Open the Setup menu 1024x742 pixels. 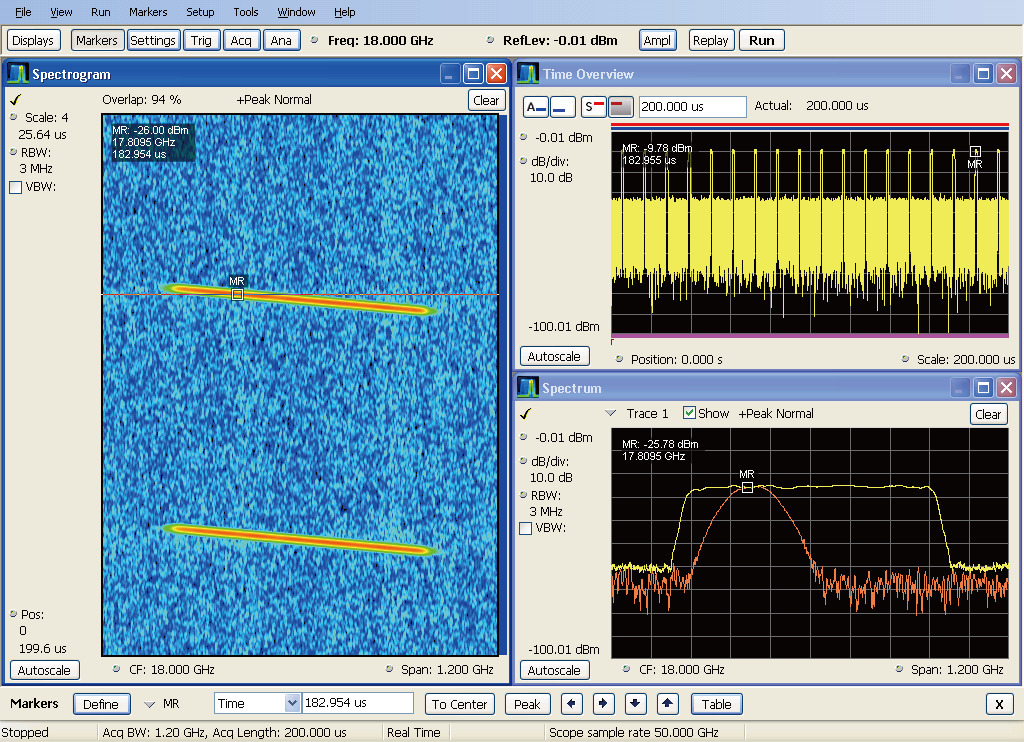coord(200,12)
